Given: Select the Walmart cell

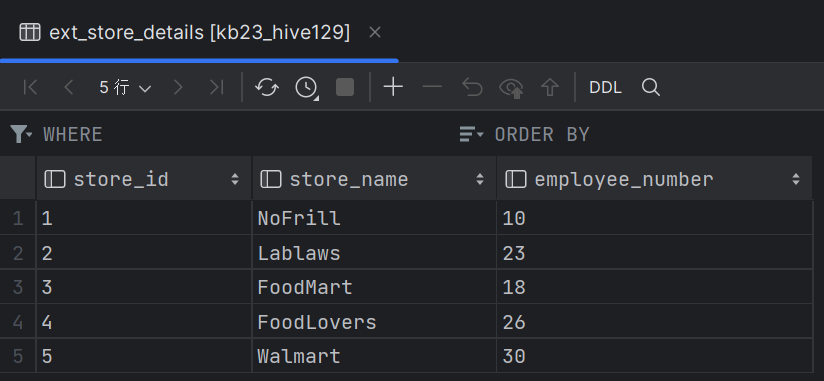Looking at the screenshot, I should (x=374, y=356).
